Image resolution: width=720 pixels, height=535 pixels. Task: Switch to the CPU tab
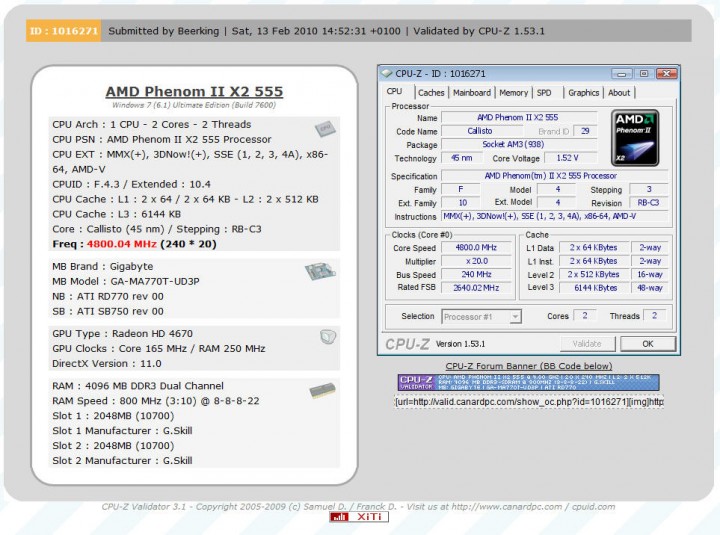pyautogui.click(x=394, y=91)
